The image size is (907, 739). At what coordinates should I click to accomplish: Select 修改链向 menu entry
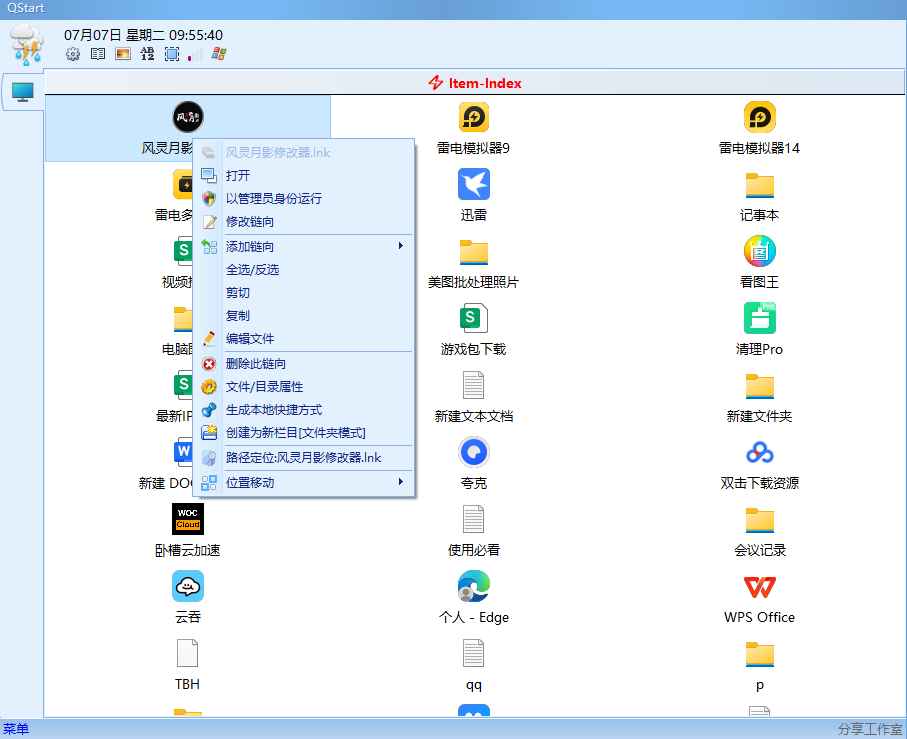(x=304, y=221)
